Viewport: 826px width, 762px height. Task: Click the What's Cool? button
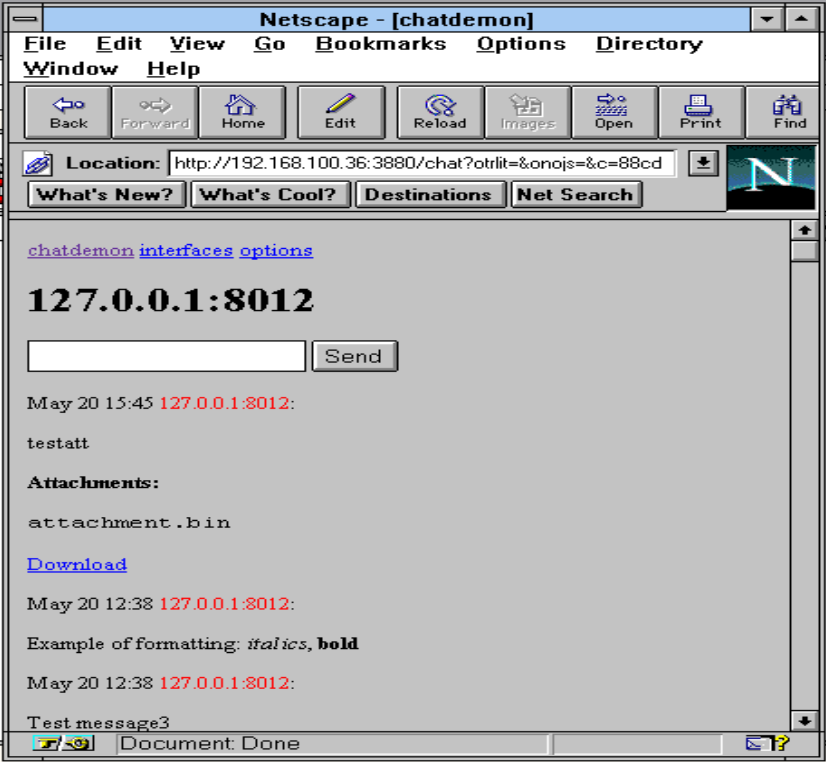click(x=270, y=194)
